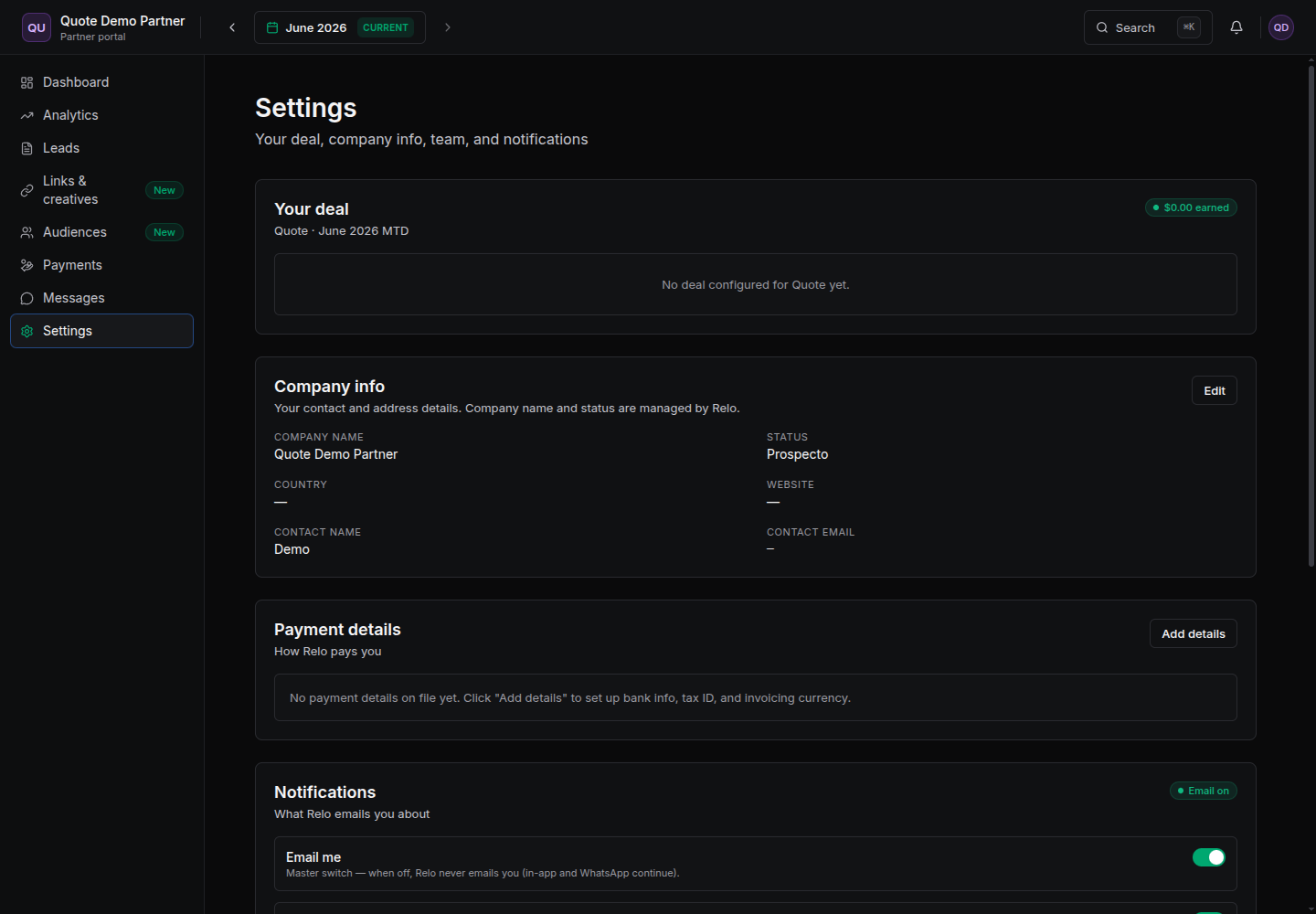Go to next month with right chevron
The image size is (1316, 914).
coord(448,27)
